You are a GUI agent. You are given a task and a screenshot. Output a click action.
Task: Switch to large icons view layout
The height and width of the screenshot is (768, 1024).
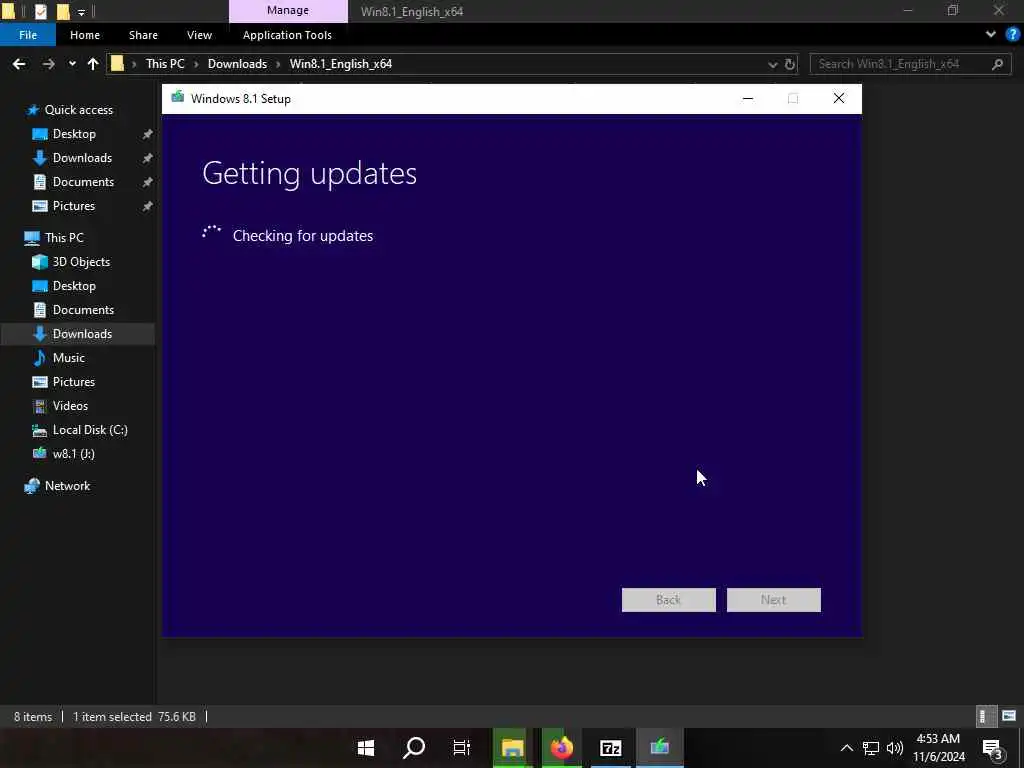(x=1008, y=716)
